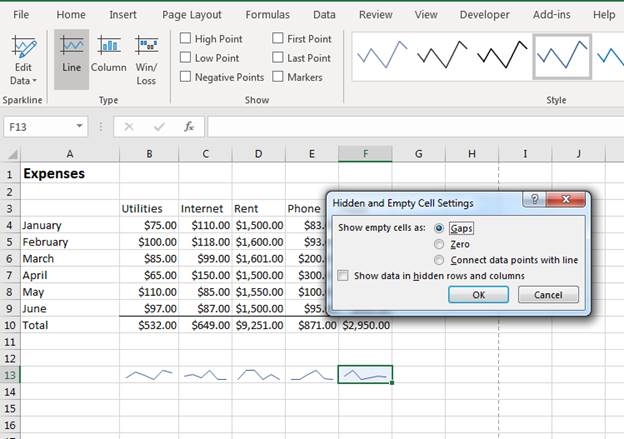624x439 pixels.
Task: Click the dialog help question mark button
Action: (x=534, y=199)
